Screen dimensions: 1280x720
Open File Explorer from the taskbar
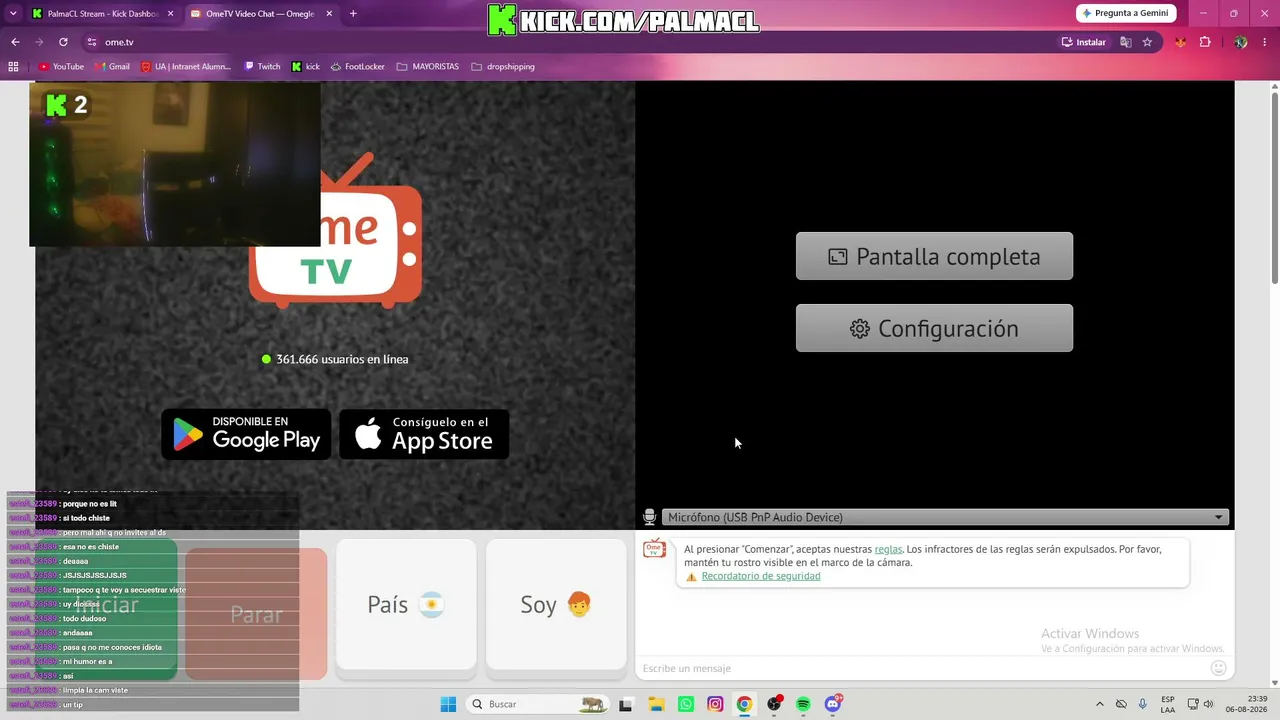pyautogui.click(x=656, y=704)
